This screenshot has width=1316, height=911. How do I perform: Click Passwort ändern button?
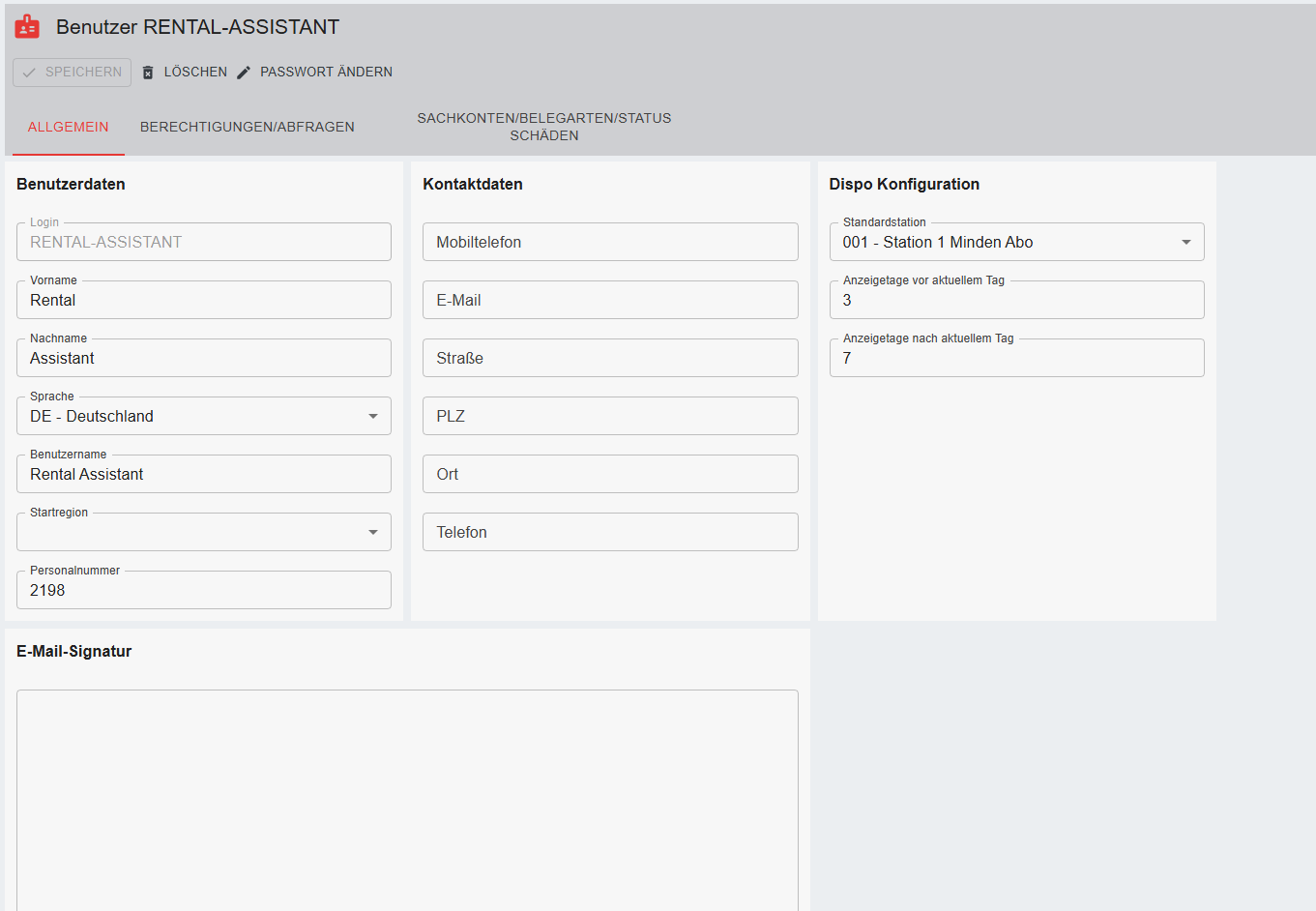[325, 73]
